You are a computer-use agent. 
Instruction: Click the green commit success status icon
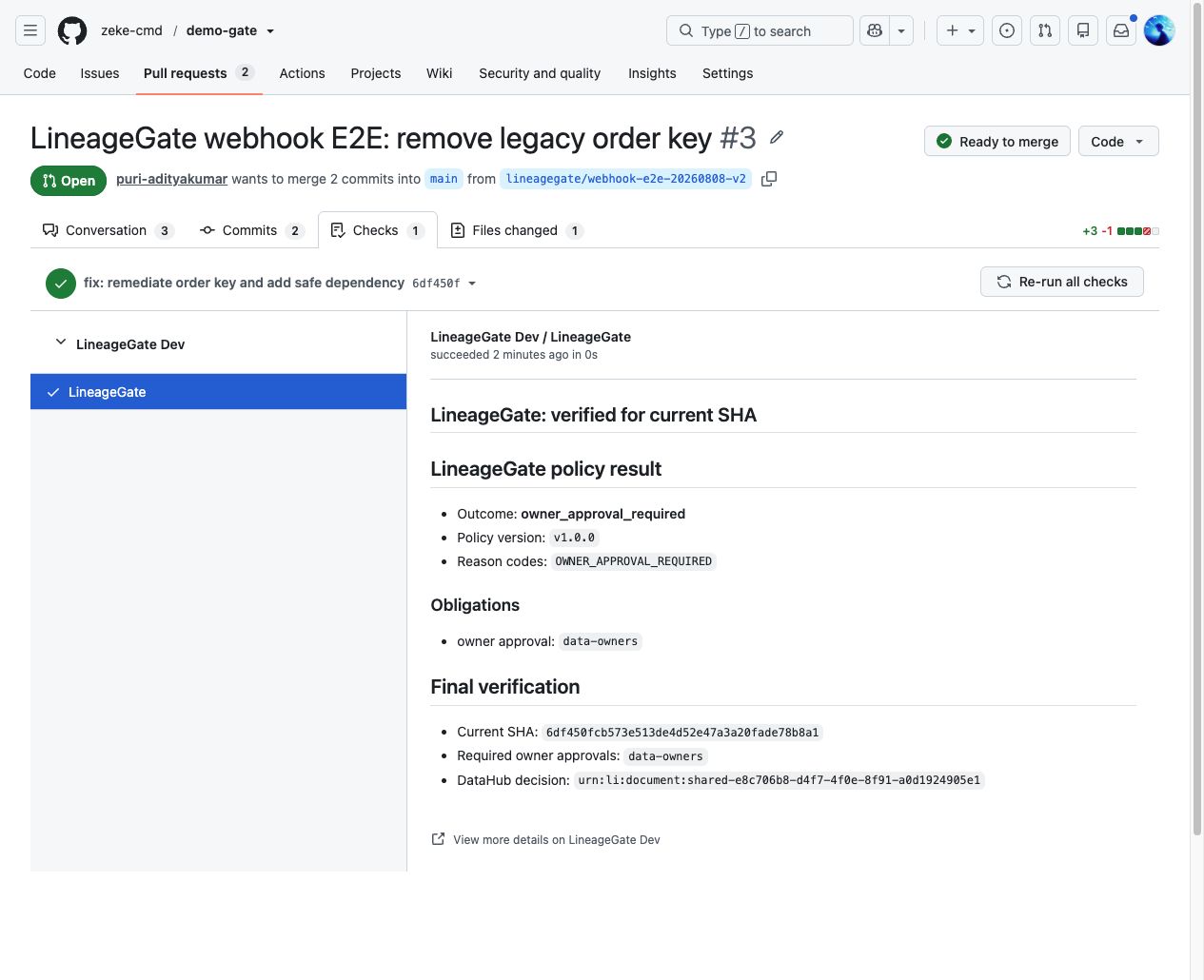61,284
